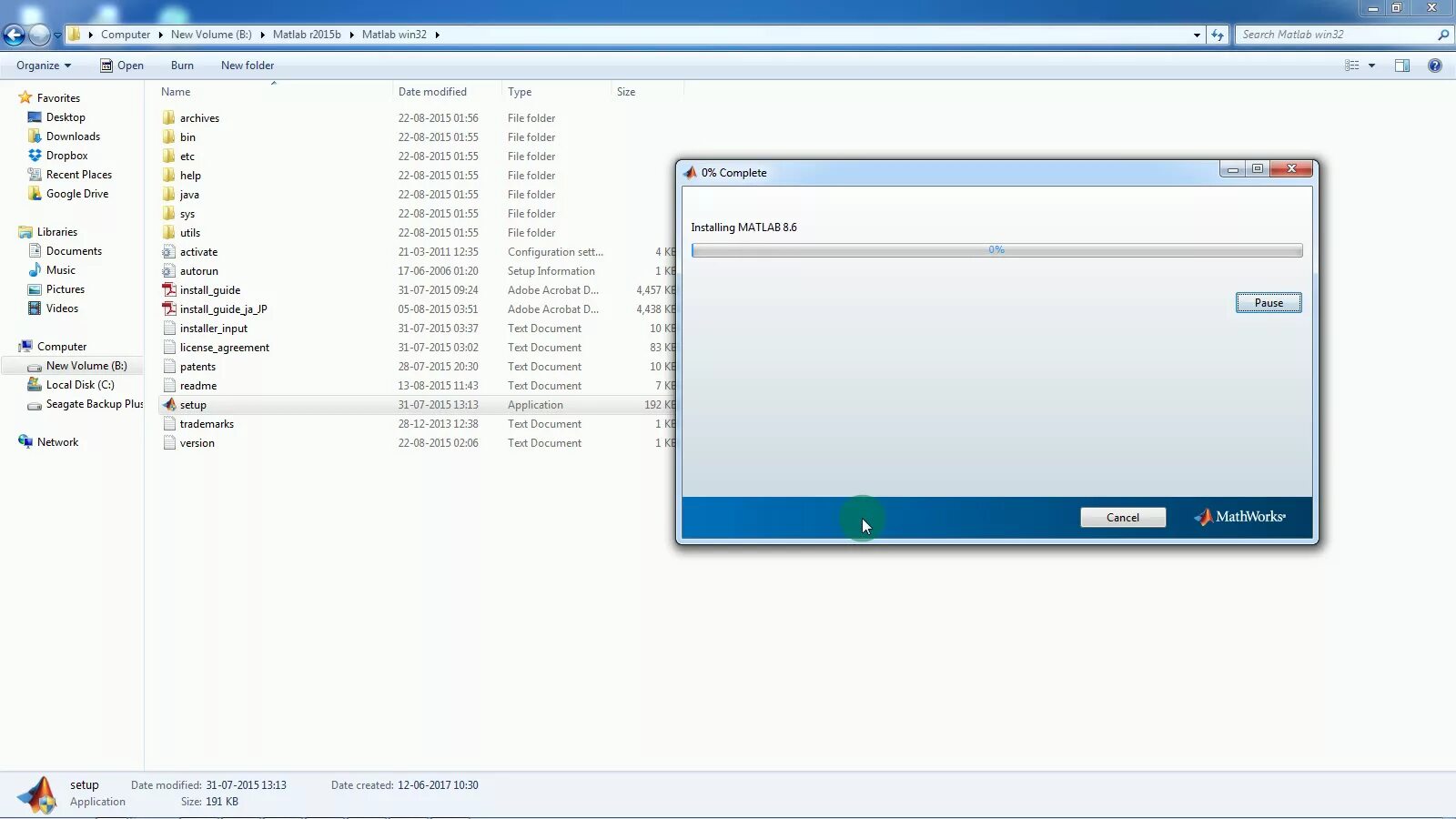Viewport: 1456px width, 819px height.
Task: Toggle the preview pane icon
Action: 1402,66
